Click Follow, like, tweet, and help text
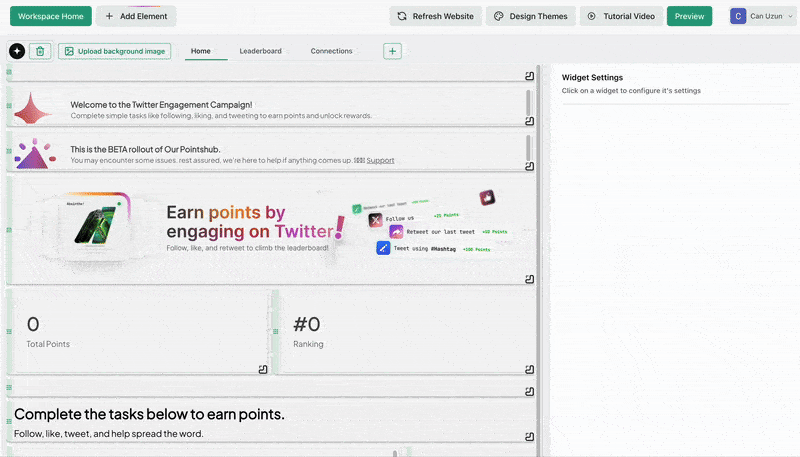The height and width of the screenshot is (457, 800). (x=109, y=434)
